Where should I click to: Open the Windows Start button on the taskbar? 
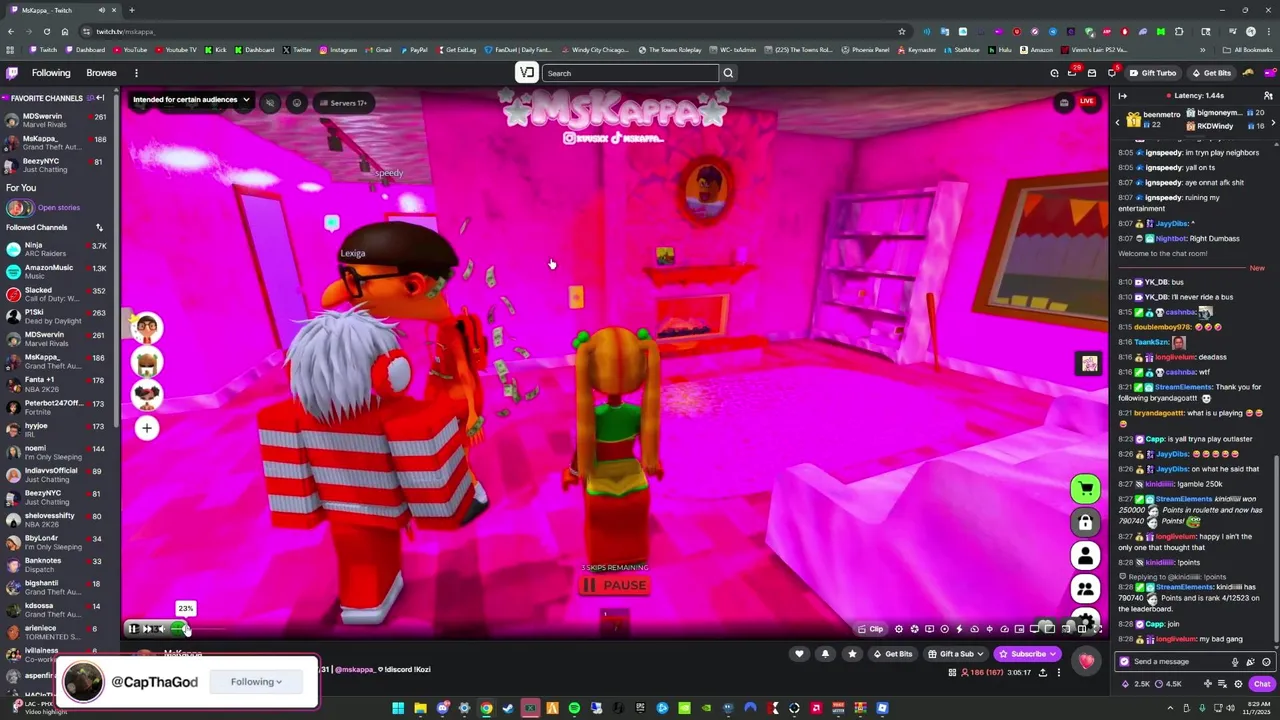[x=398, y=709]
